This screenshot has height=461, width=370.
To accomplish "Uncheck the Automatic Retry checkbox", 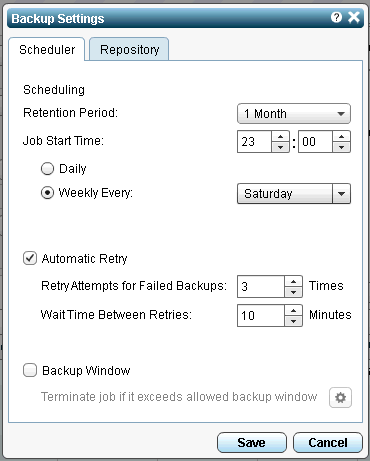I will (30, 258).
